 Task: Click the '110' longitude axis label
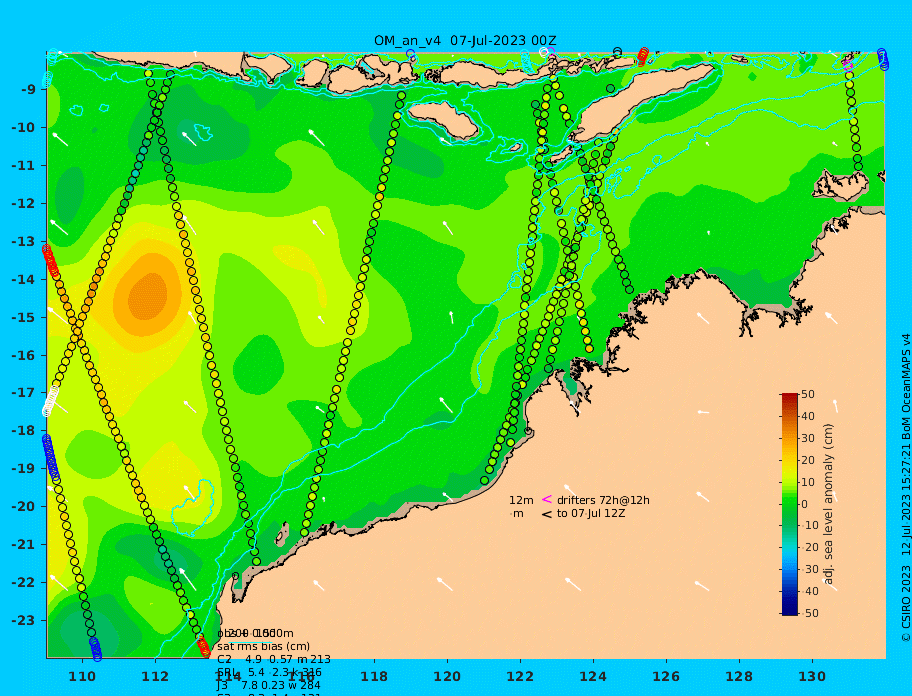point(82,677)
